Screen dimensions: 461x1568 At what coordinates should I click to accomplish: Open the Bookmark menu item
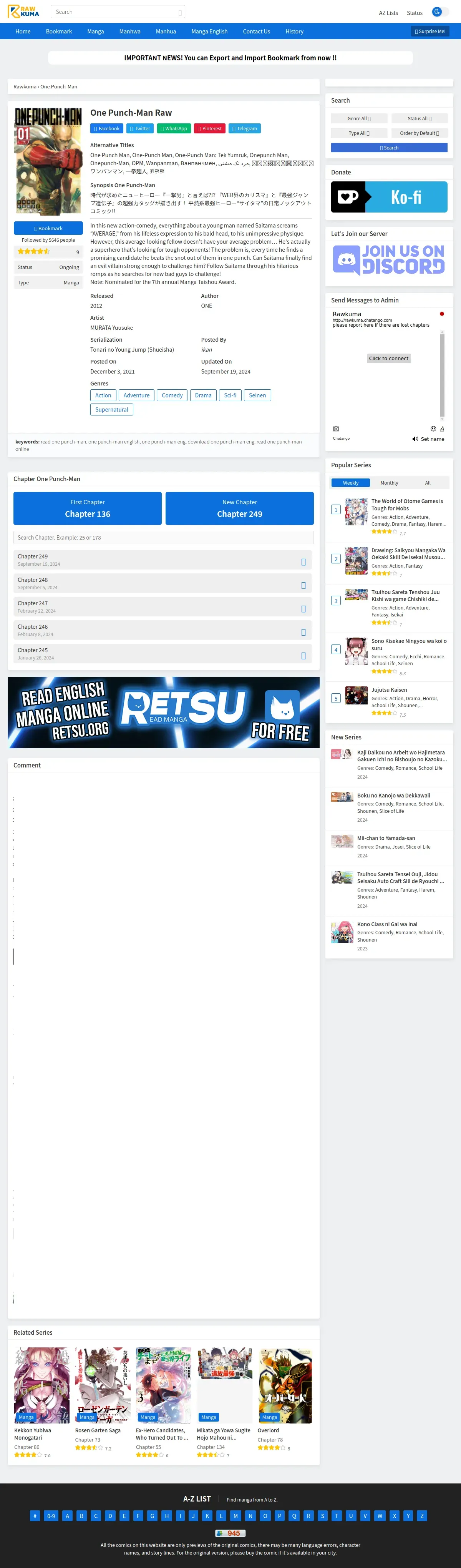coord(59,32)
